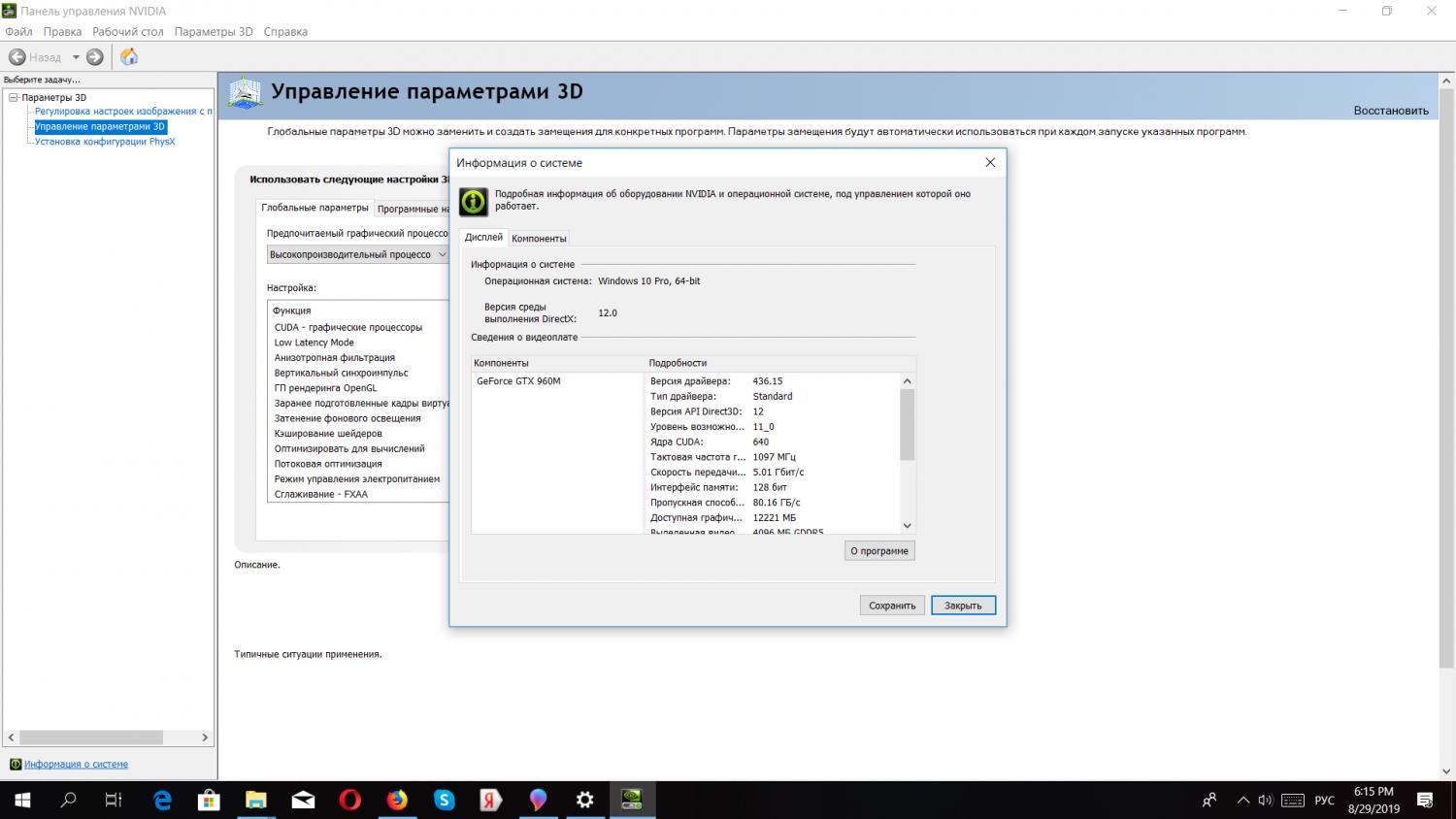Open Информация о системе link
1456x819 pixels.
76,765
